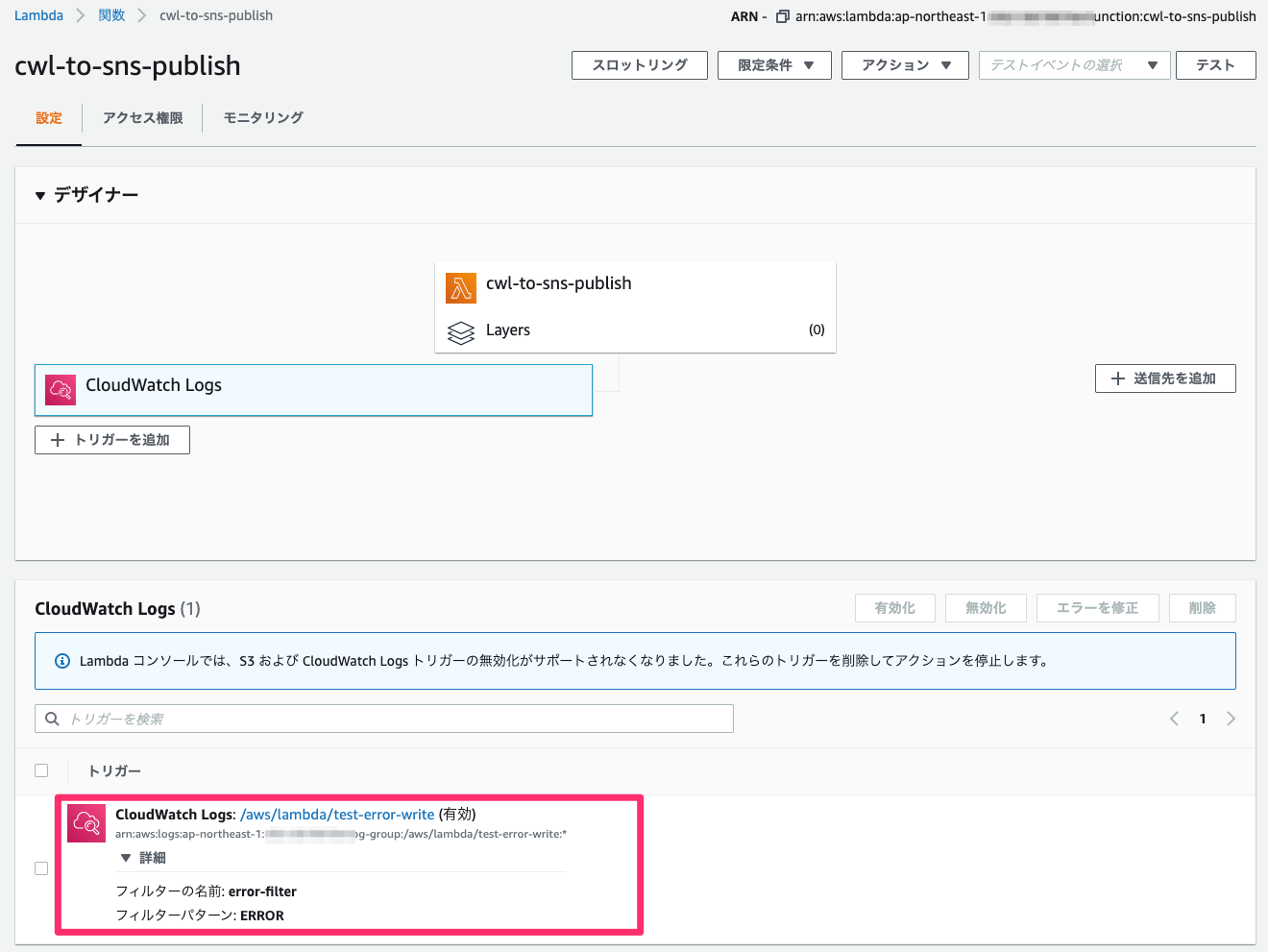Click the トリガーを追加 button

(111, 439)
